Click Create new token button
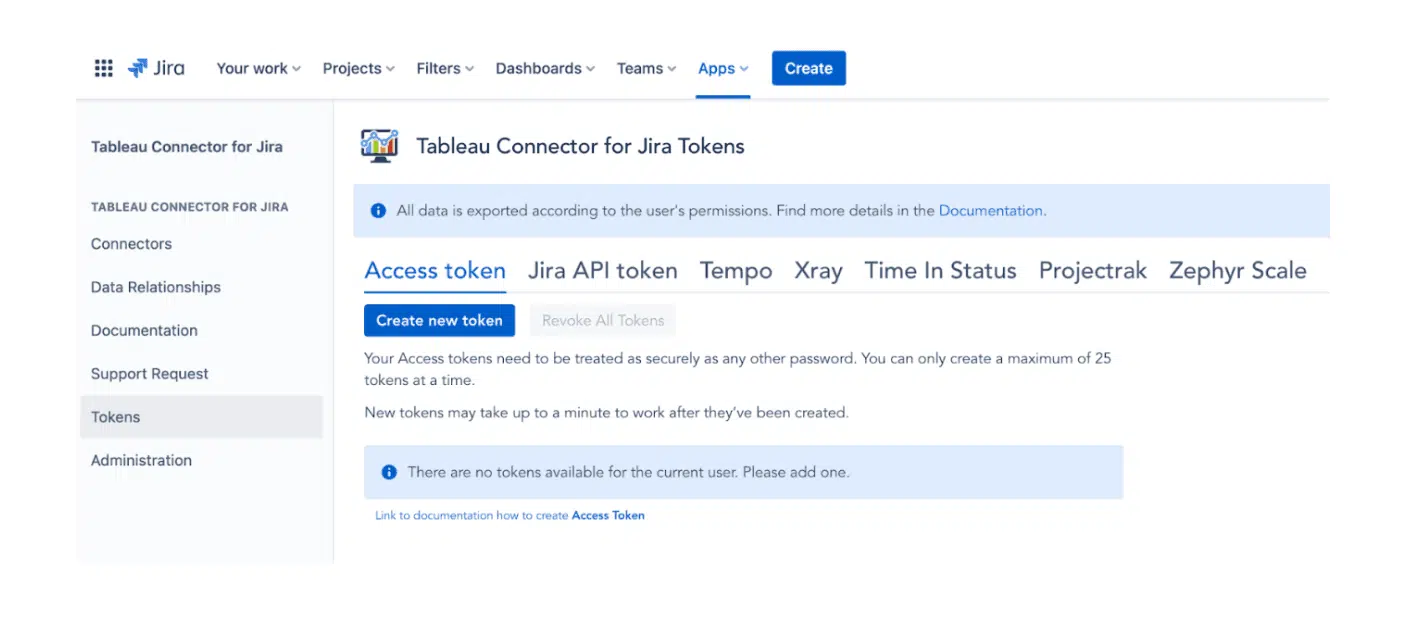 [x=439, y=320]
